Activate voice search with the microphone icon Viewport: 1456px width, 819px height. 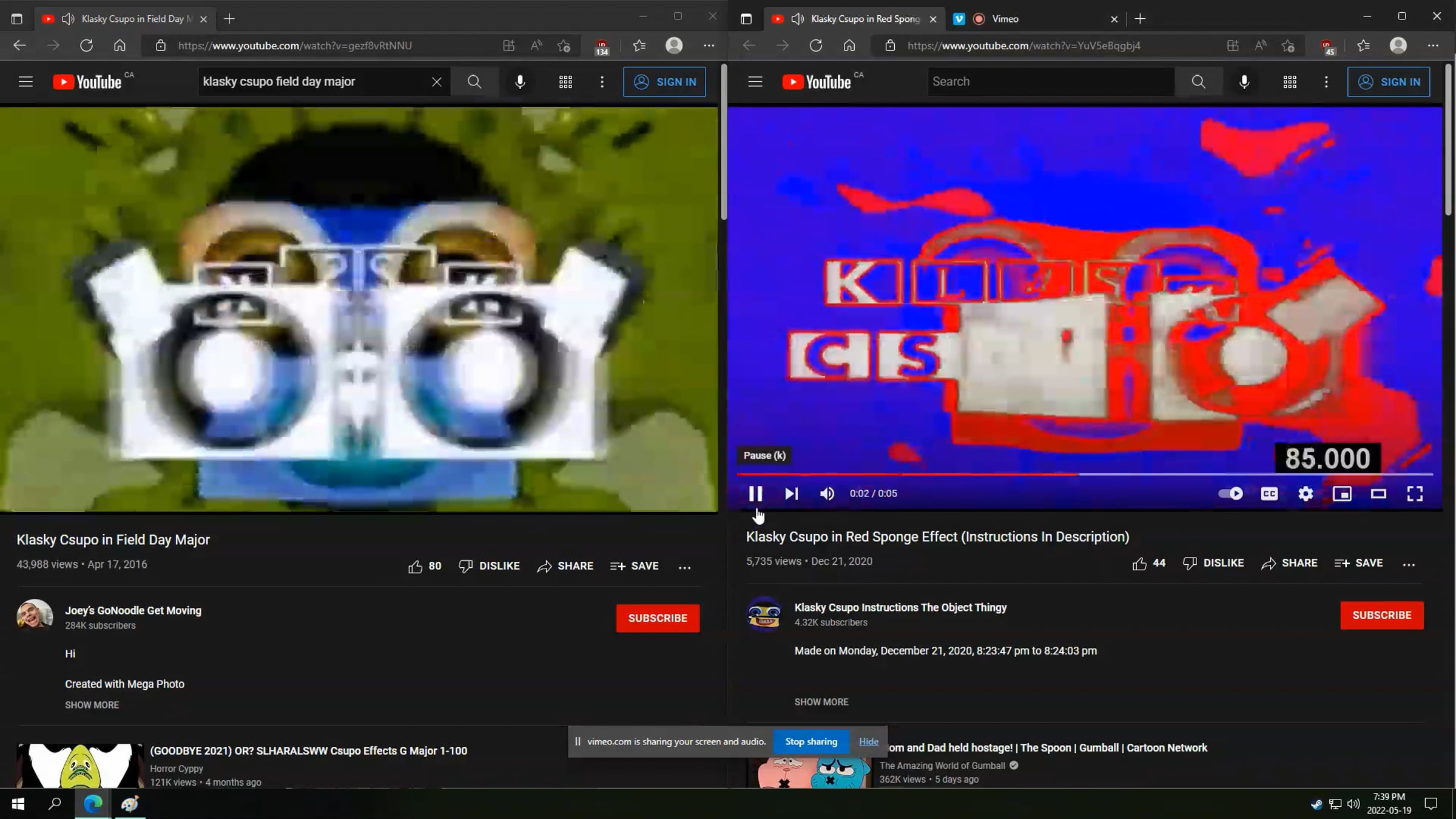click(1244, 81)
